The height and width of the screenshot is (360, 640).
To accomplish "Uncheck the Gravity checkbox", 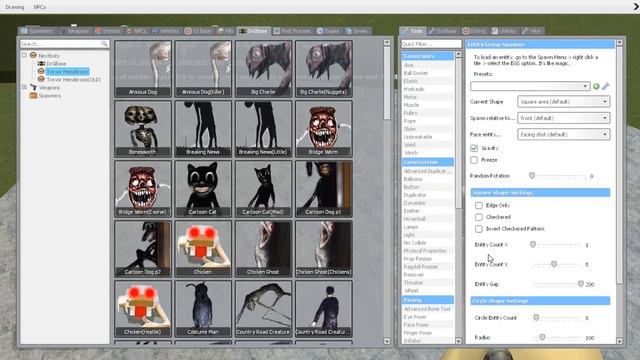I will (474, 148).
